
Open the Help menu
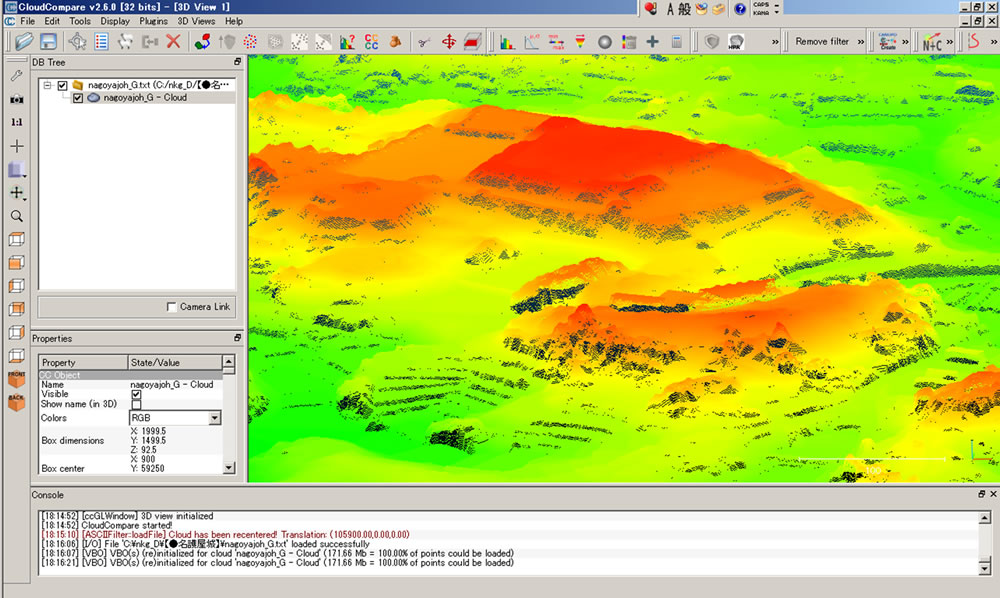click(233, 21)
